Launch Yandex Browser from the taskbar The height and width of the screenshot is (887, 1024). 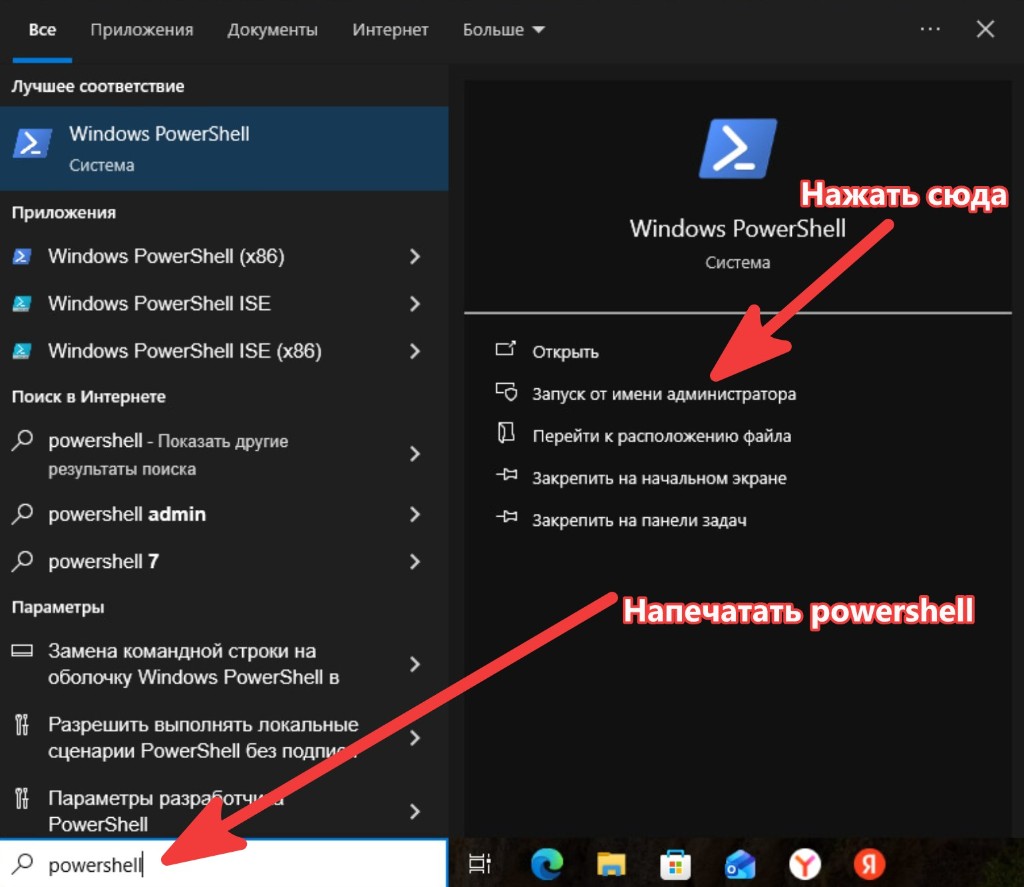click(805, 864)
